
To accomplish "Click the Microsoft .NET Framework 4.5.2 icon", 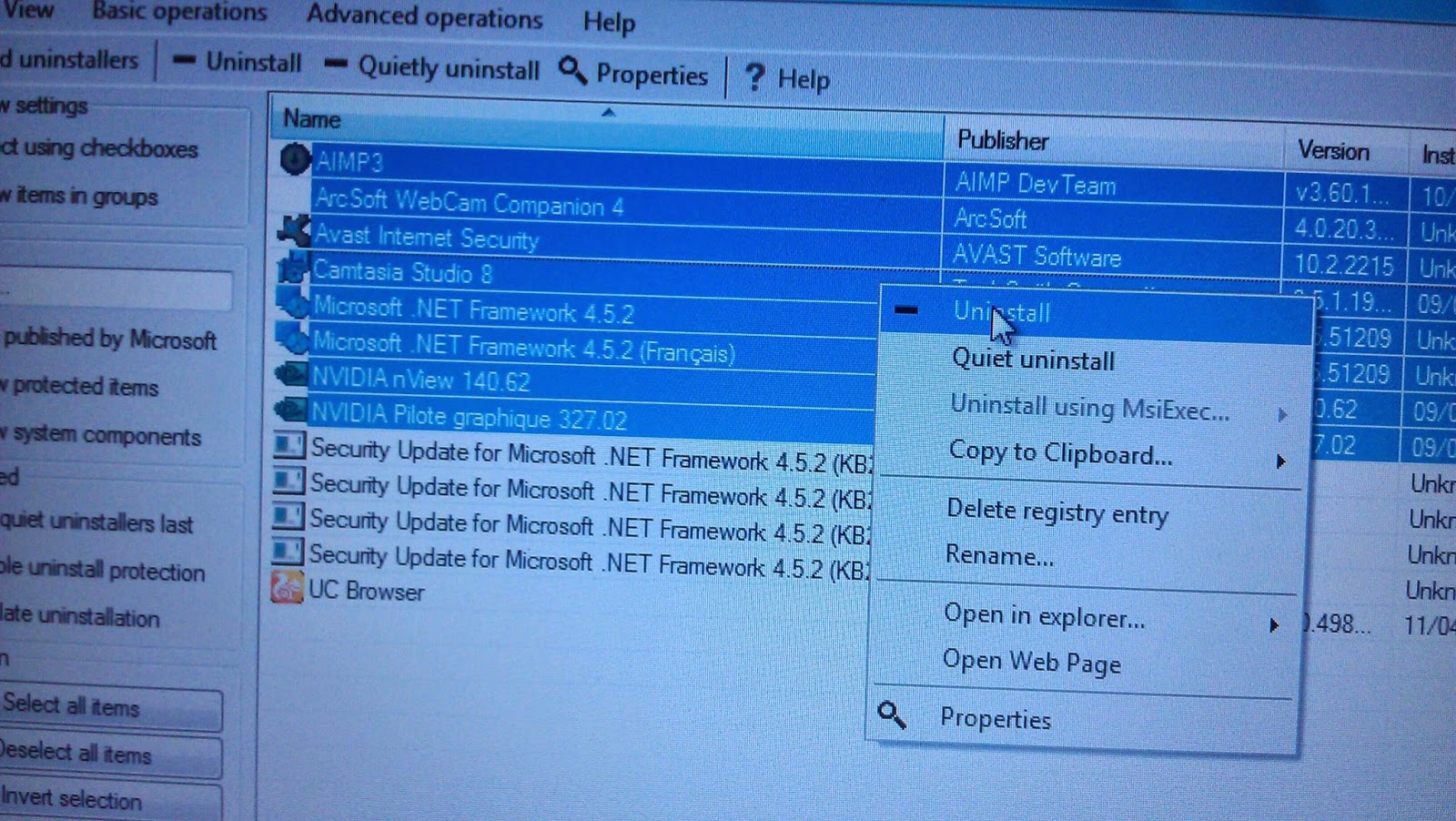I will (x=291, y=302).
